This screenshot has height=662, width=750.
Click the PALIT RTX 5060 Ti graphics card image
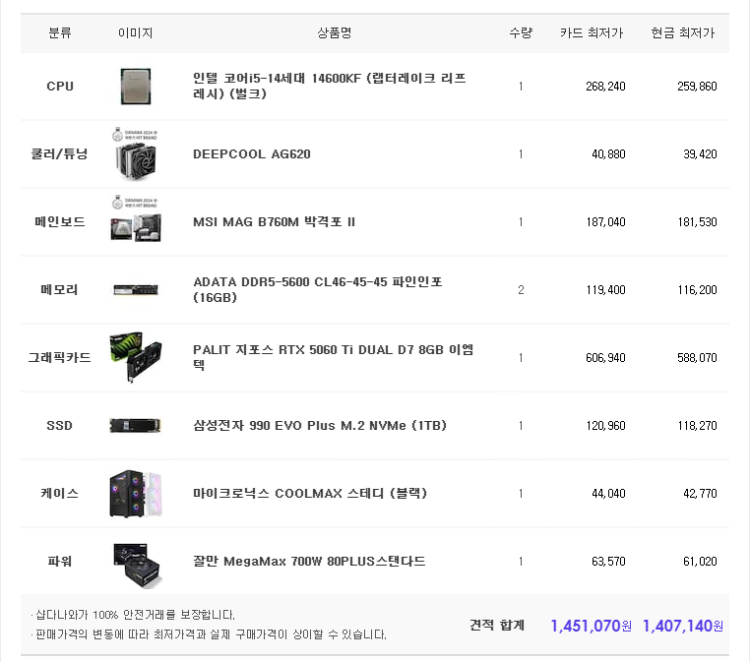click(135, 357)
